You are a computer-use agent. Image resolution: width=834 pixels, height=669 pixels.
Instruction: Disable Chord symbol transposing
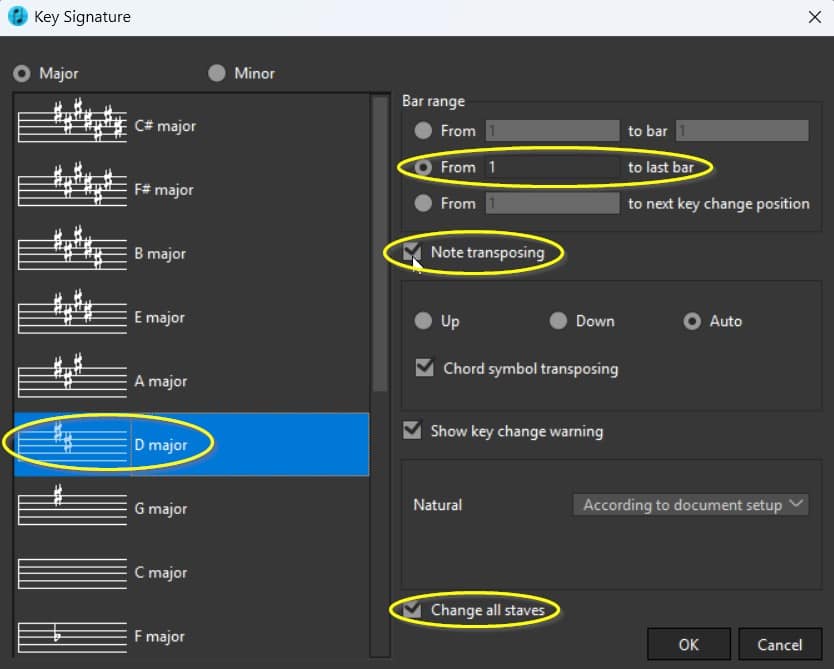[424, 368]
